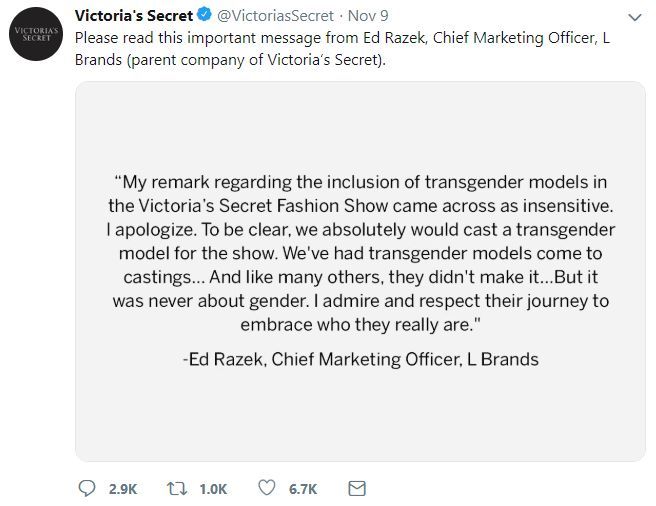The image size is (656, 506).
Task: Click 'Brands (parent company of Victoria's Secret)' line
Action: click(x=229, y=58)
